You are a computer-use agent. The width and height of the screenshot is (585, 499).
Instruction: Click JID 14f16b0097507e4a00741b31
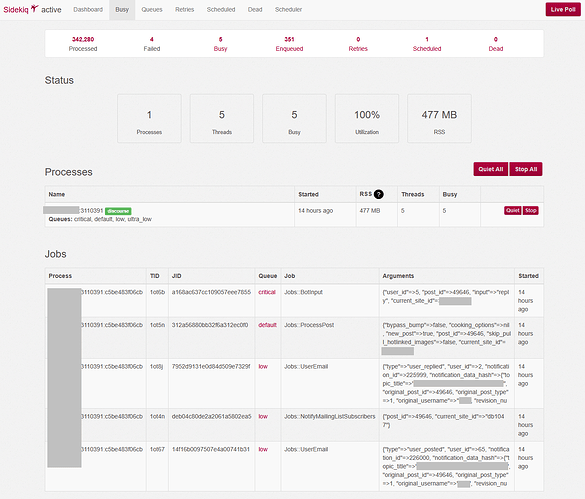[210, 449]
